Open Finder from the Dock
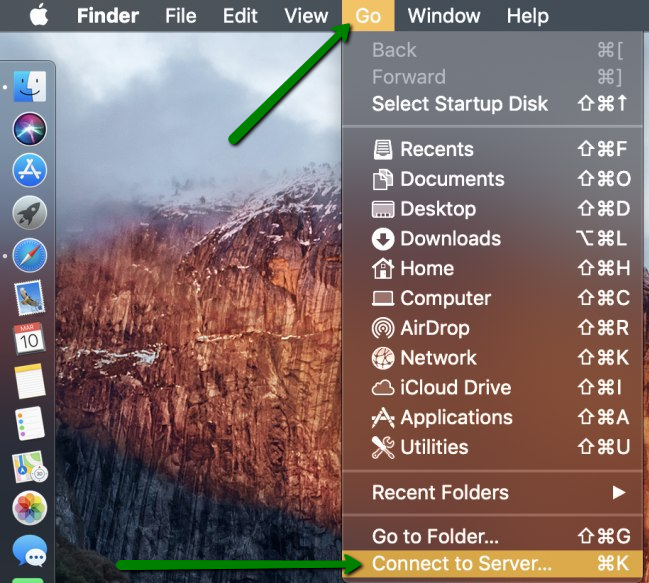 pyautogui.click(x=29, y=86)
